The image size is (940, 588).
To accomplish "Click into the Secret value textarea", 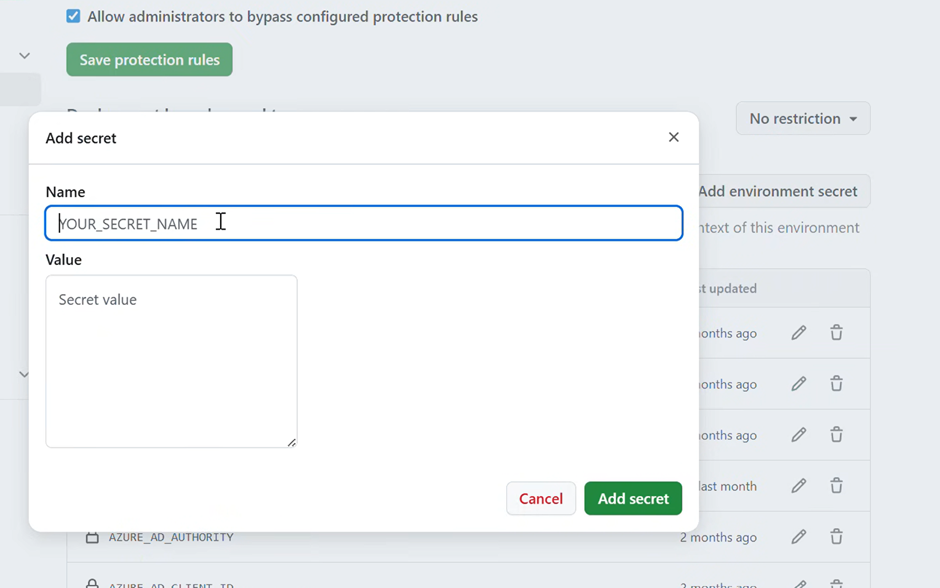I will pos(171,361).
